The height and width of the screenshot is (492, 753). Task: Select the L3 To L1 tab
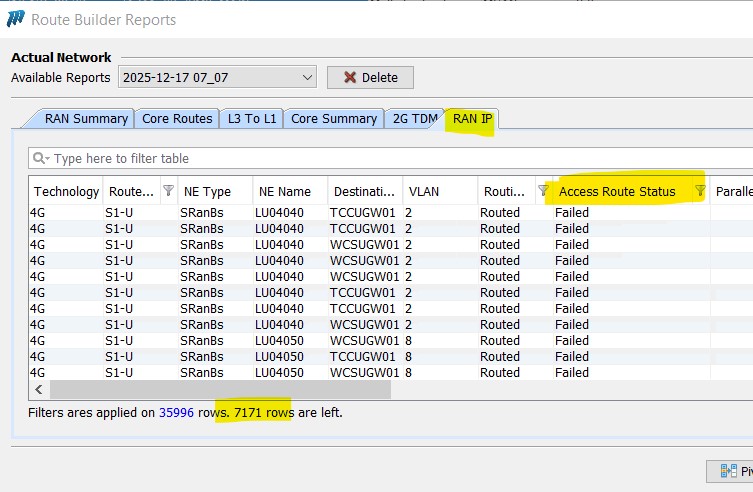252,119
